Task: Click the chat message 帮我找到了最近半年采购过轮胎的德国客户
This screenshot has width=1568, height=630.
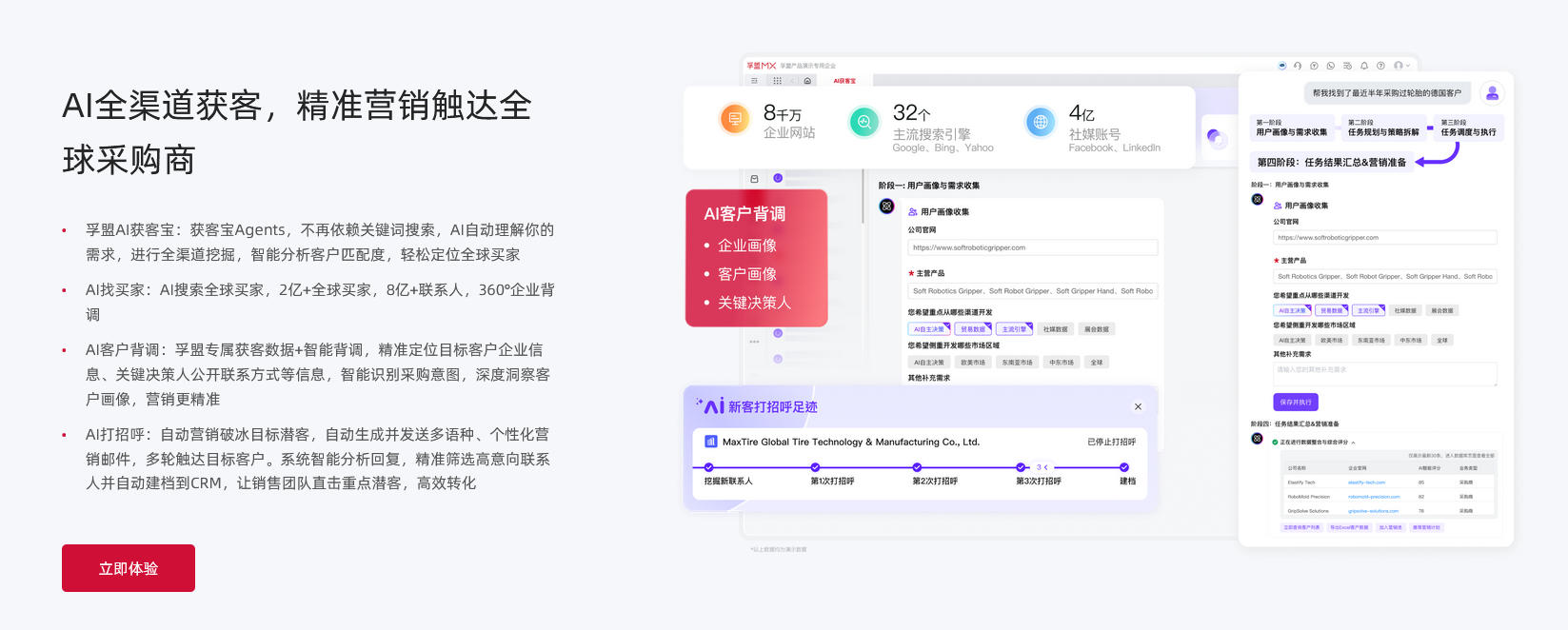Action: point(1386,92)
